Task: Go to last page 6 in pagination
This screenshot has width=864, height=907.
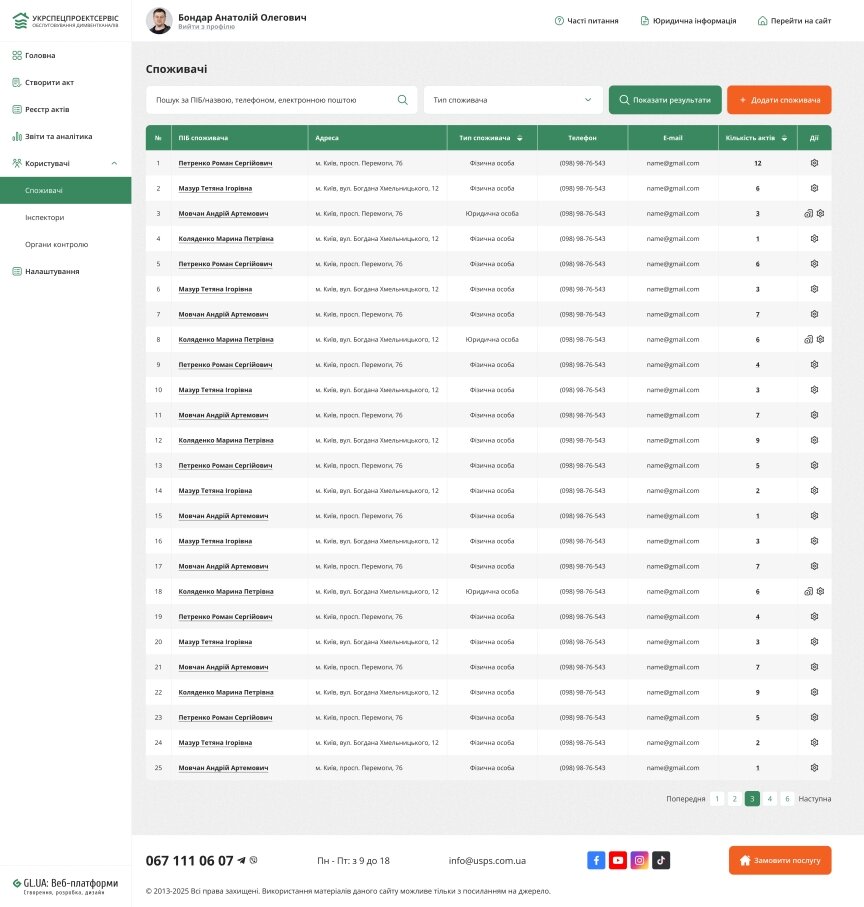Action: [x=787, y=799]
